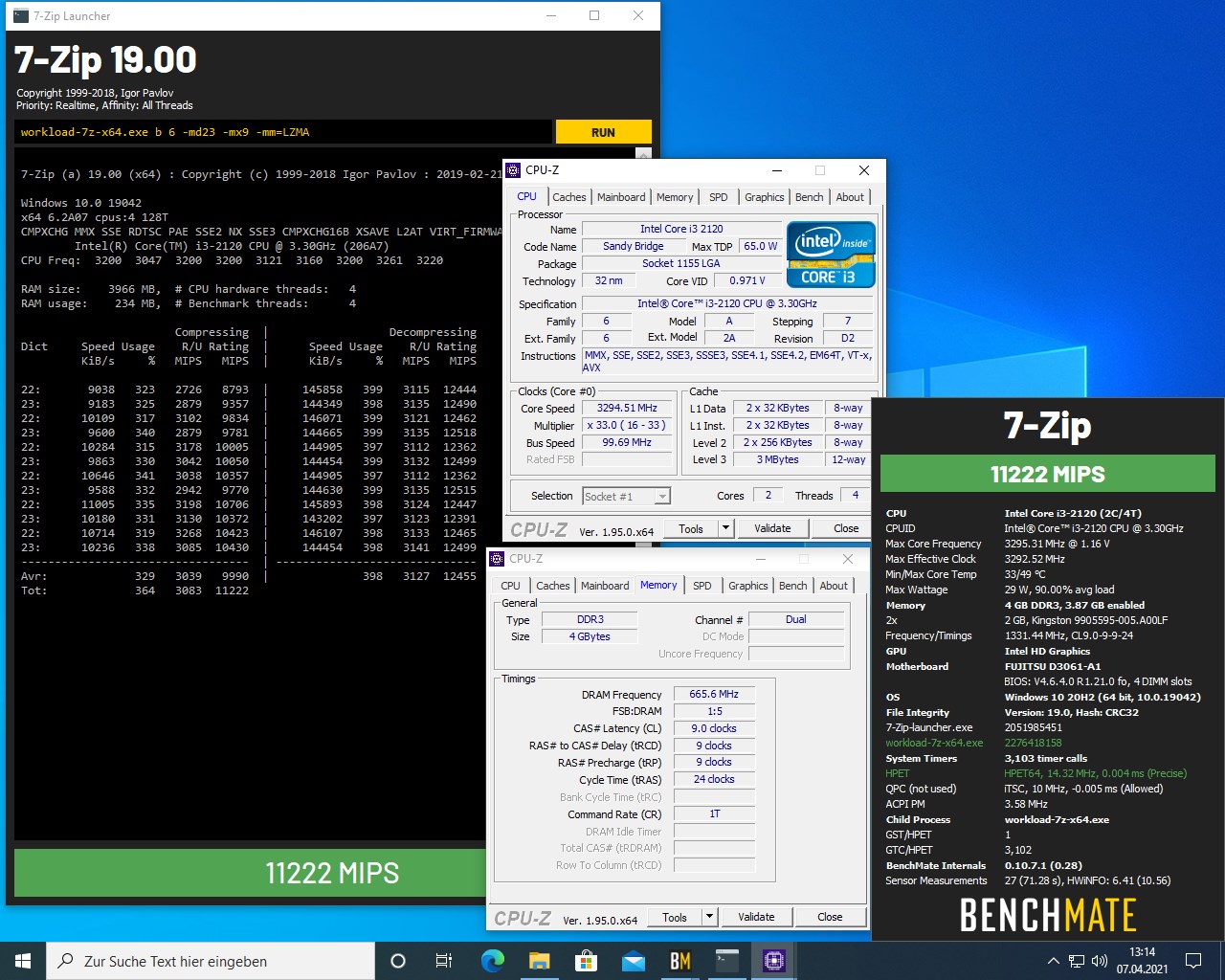Screen dimensions: 1225x980
Task: Minimize the lower CPU-Z window
Action: coord(761,559)
